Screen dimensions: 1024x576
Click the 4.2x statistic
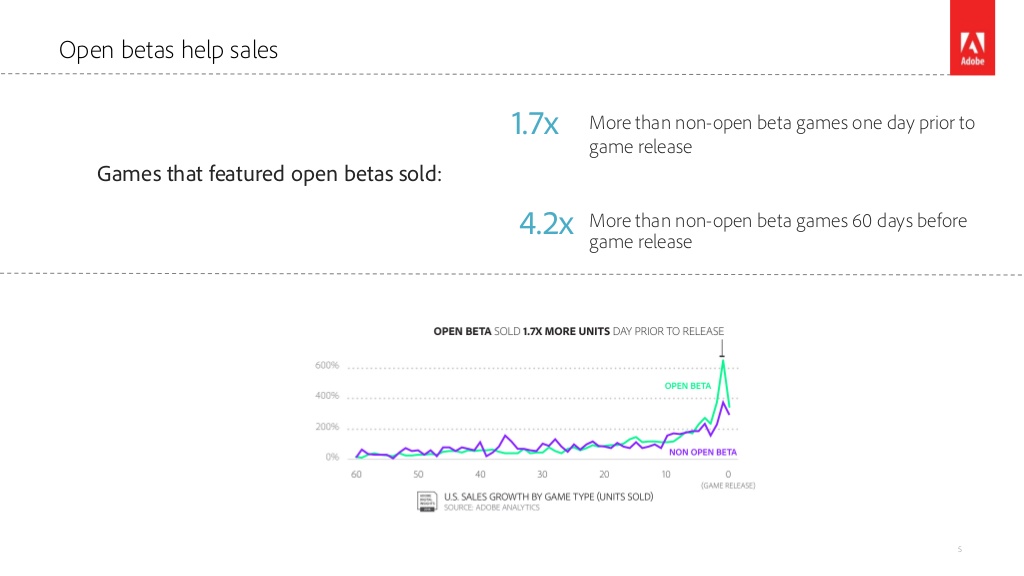545,224
